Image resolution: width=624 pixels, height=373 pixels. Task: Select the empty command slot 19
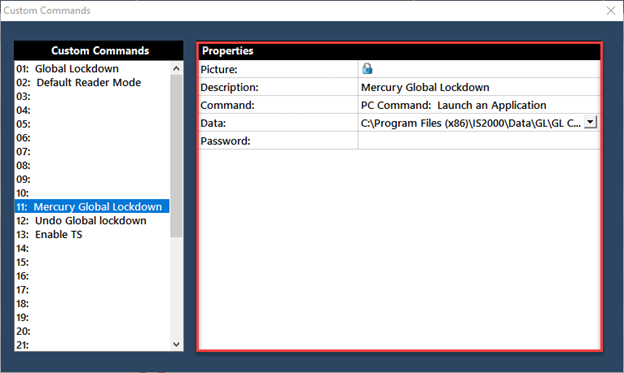tap(92, 317)
